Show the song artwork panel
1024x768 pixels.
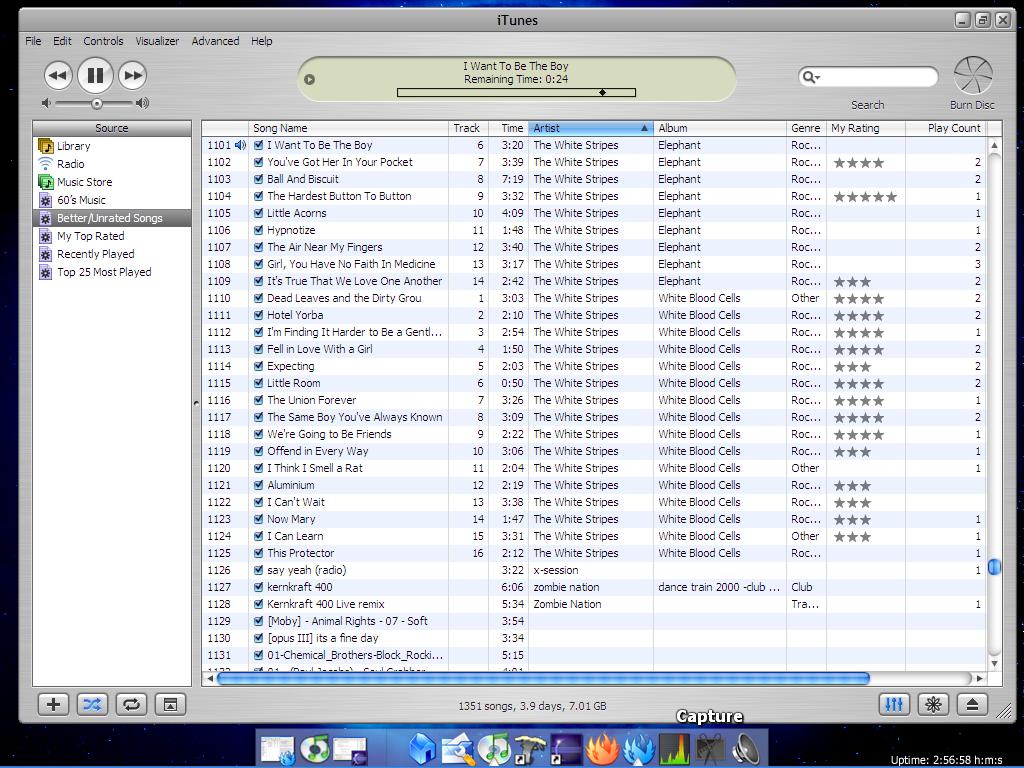click(x=170, y=704)
